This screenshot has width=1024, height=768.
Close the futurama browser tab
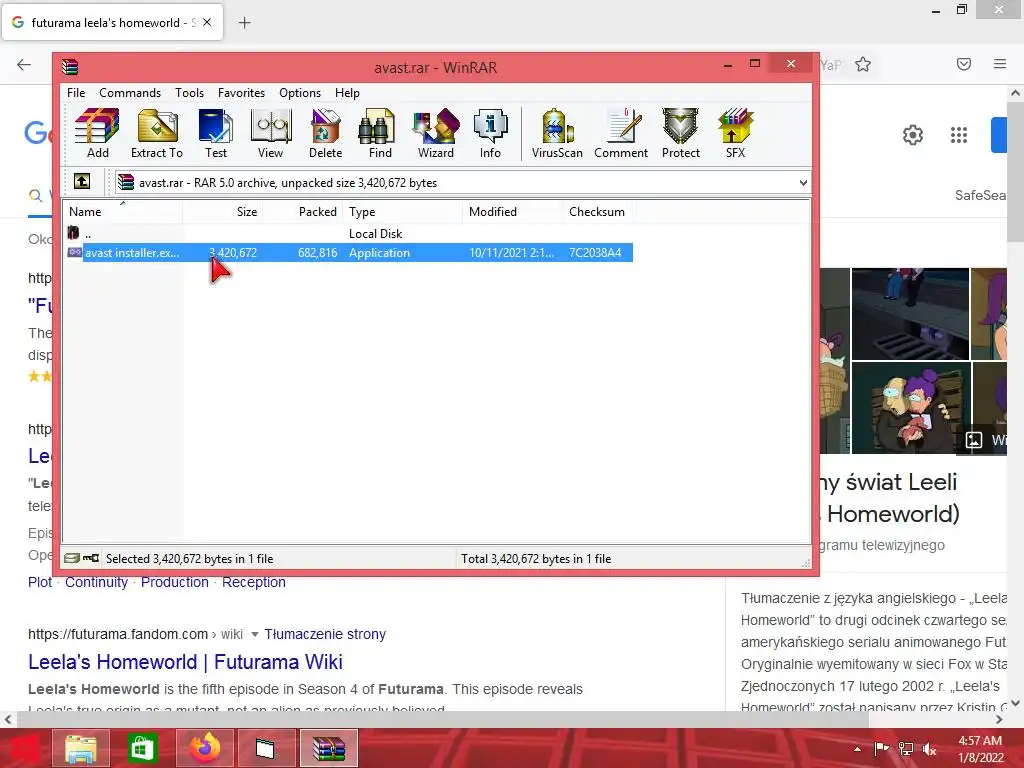coord(207,22)
